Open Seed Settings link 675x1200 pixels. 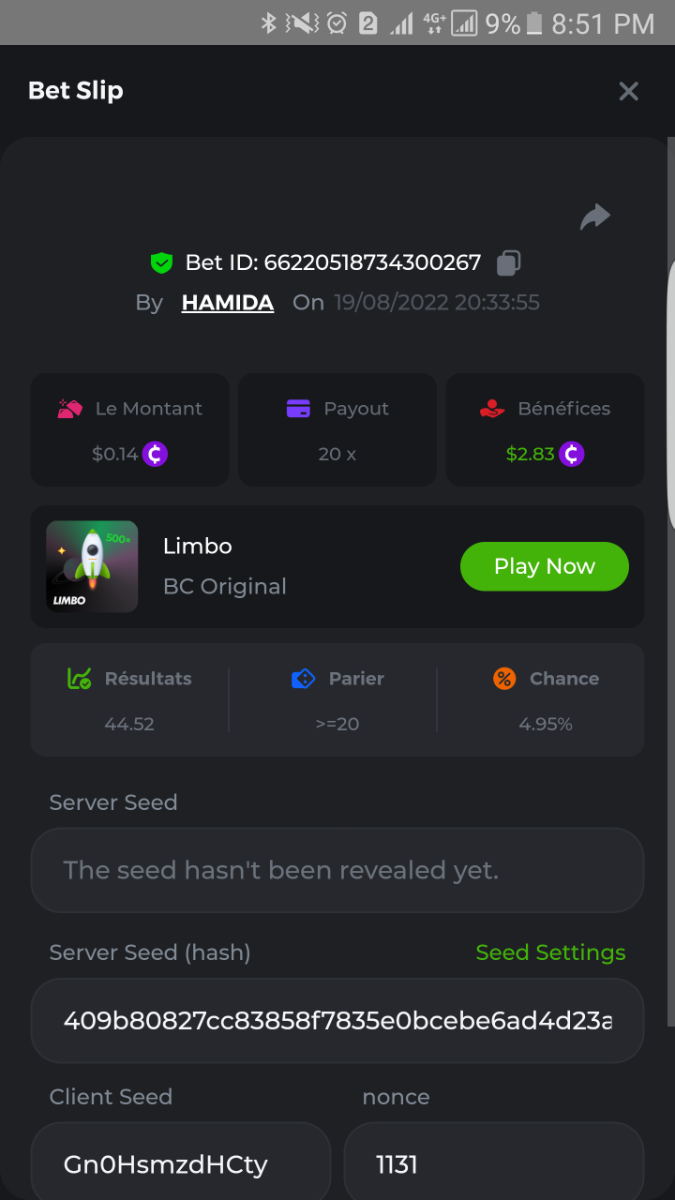(550, 953)
